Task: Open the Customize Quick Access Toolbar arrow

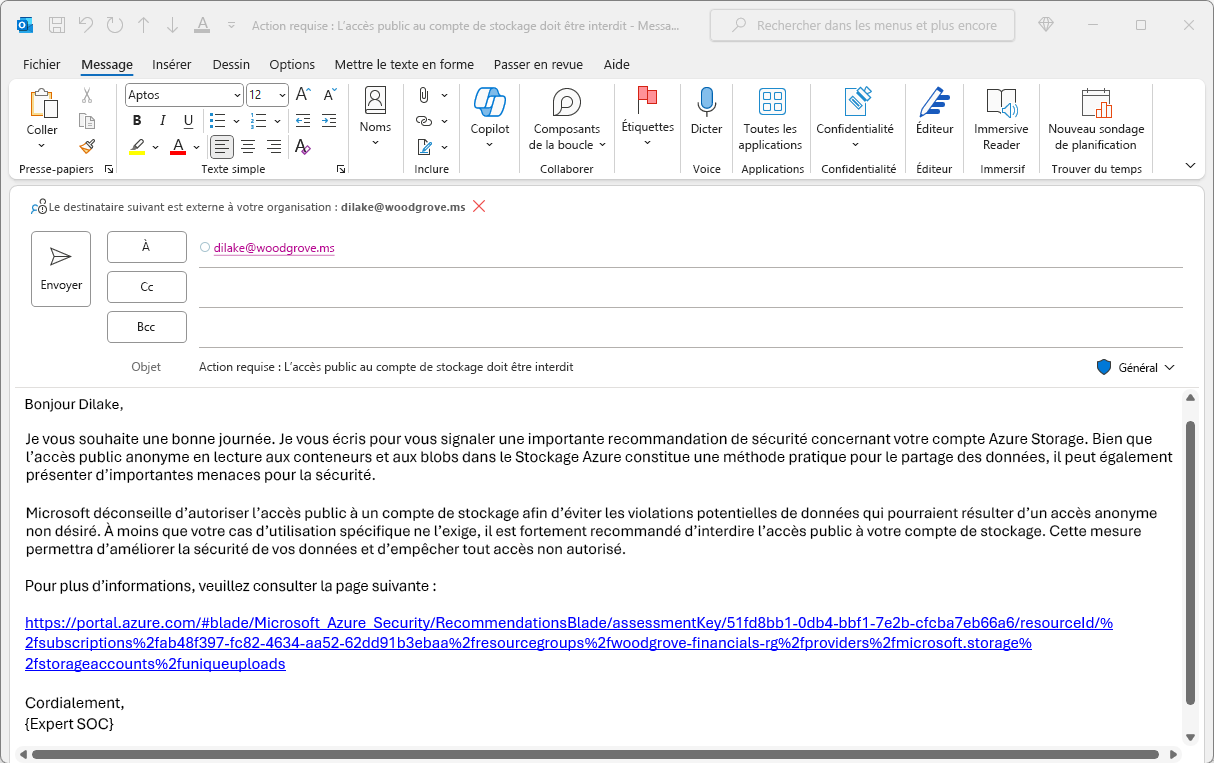Action: point(232,25)
